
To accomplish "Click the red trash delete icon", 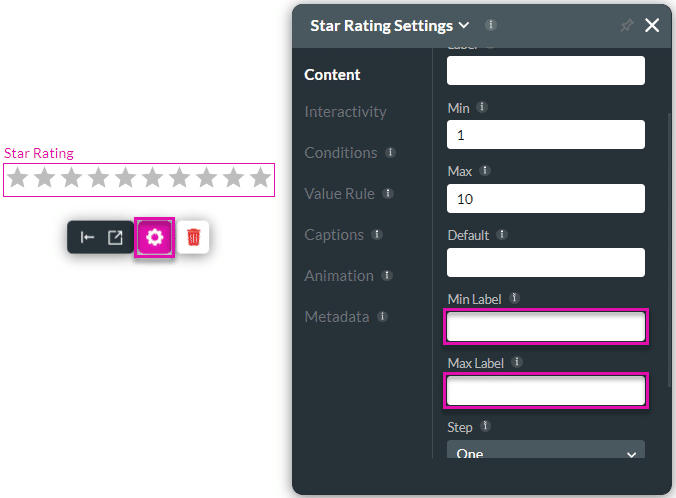I will [x=193, y=237].
